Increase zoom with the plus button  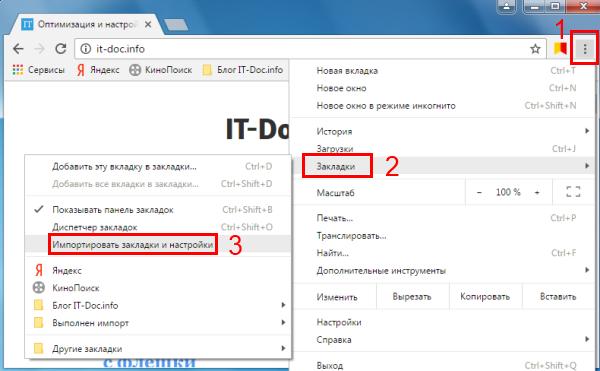point(537,192)
